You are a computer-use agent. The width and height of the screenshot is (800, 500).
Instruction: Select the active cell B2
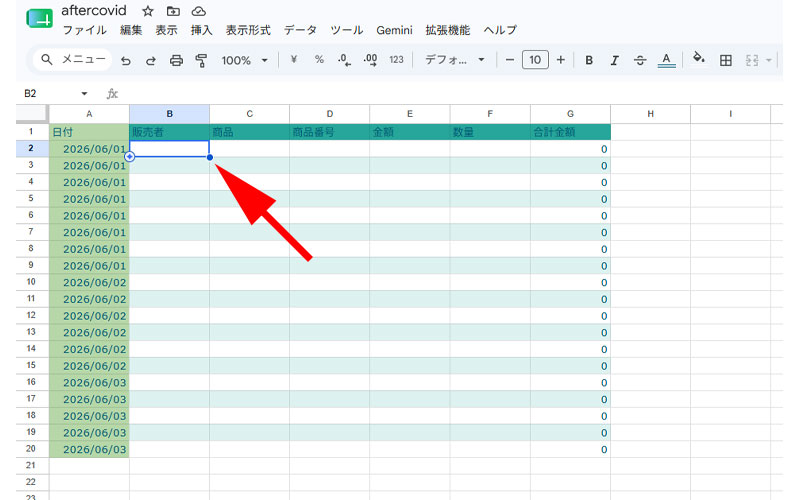169,149
